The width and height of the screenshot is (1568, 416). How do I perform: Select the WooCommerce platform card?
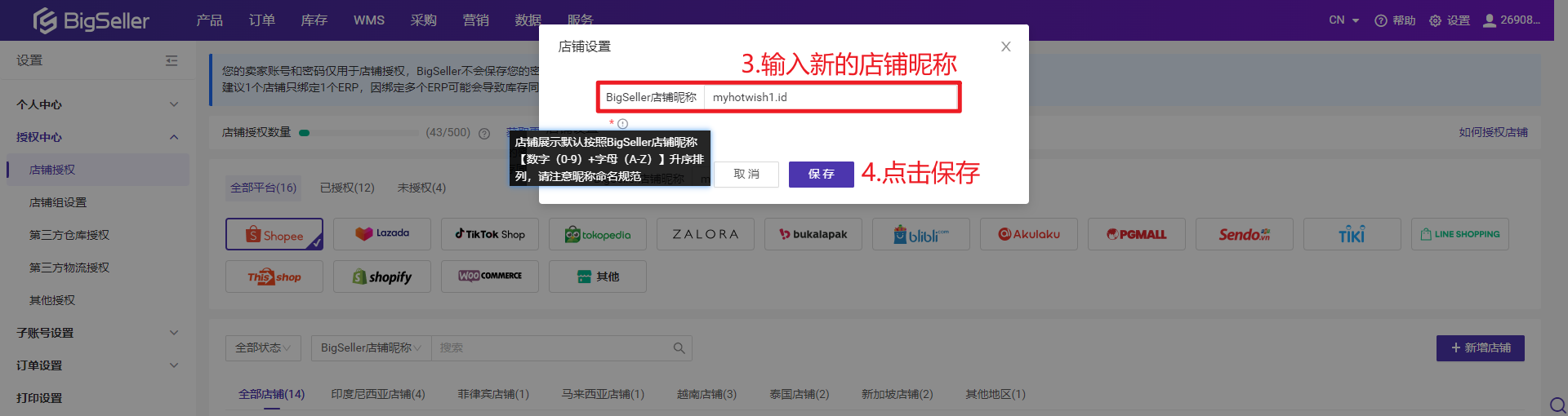(490, 277)
